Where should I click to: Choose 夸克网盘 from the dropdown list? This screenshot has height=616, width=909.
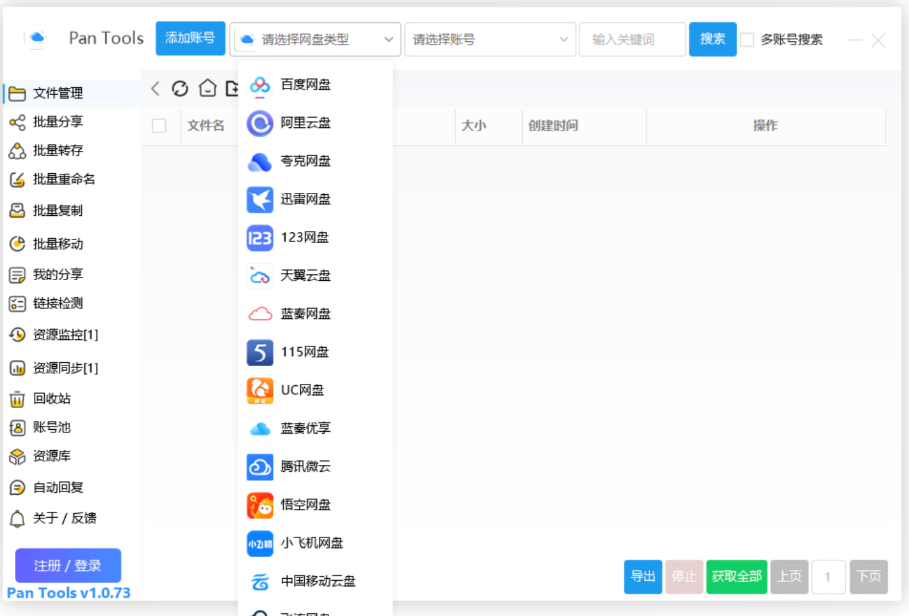pos(315,162)
